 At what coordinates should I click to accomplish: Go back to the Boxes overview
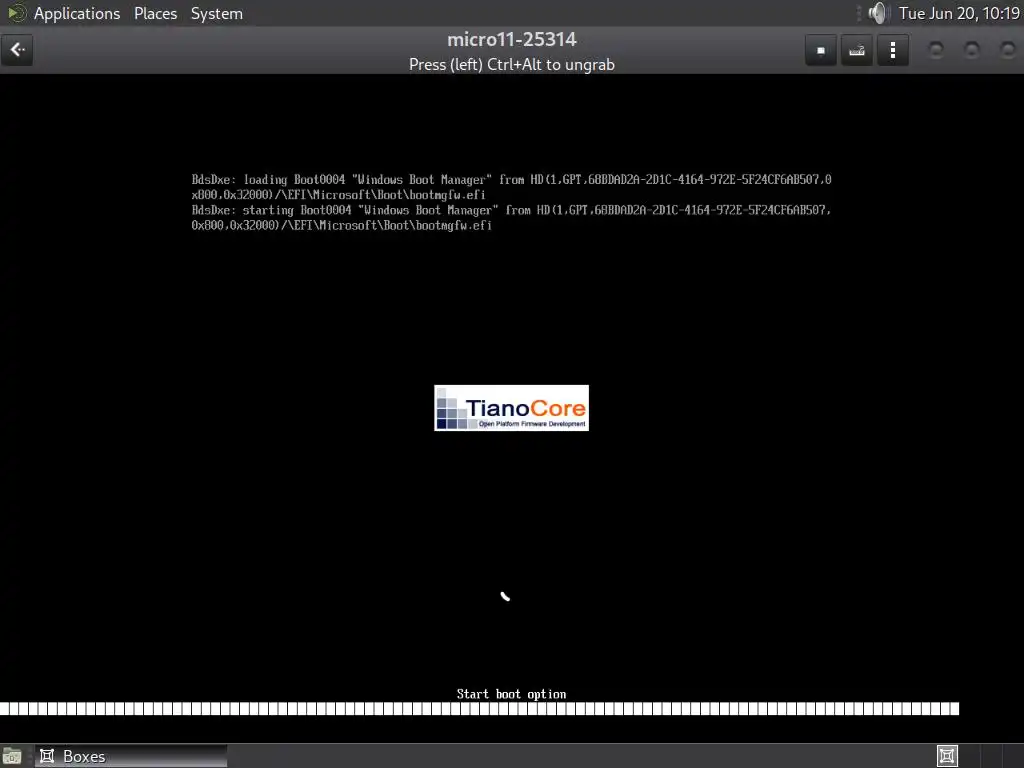point(18,50)
